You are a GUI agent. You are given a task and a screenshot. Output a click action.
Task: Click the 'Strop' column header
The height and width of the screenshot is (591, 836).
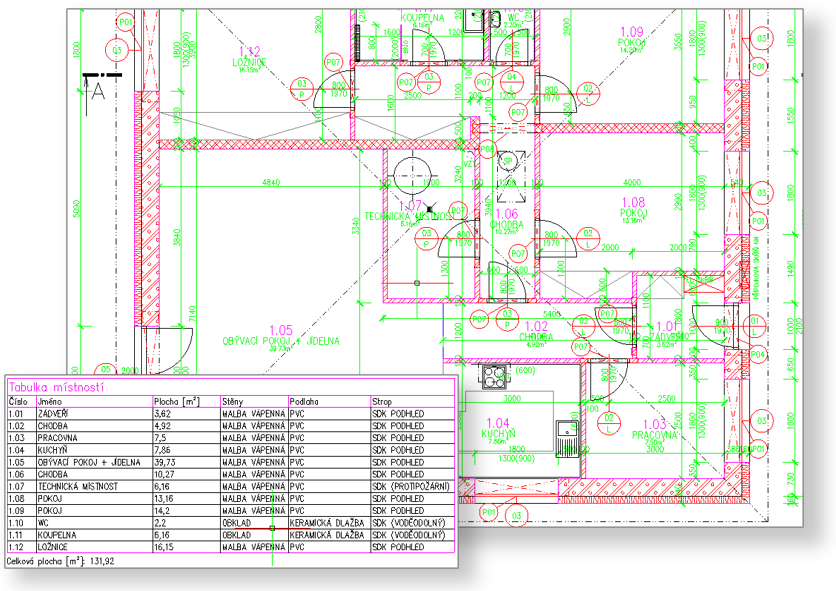click(383, 402)
